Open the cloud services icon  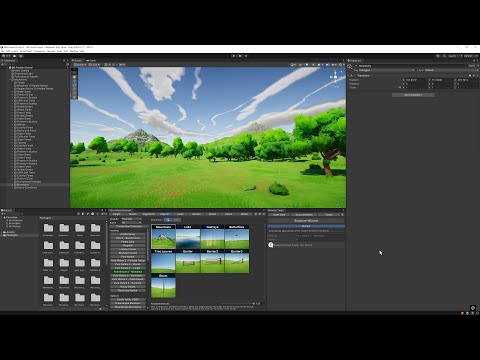point(15,56)
